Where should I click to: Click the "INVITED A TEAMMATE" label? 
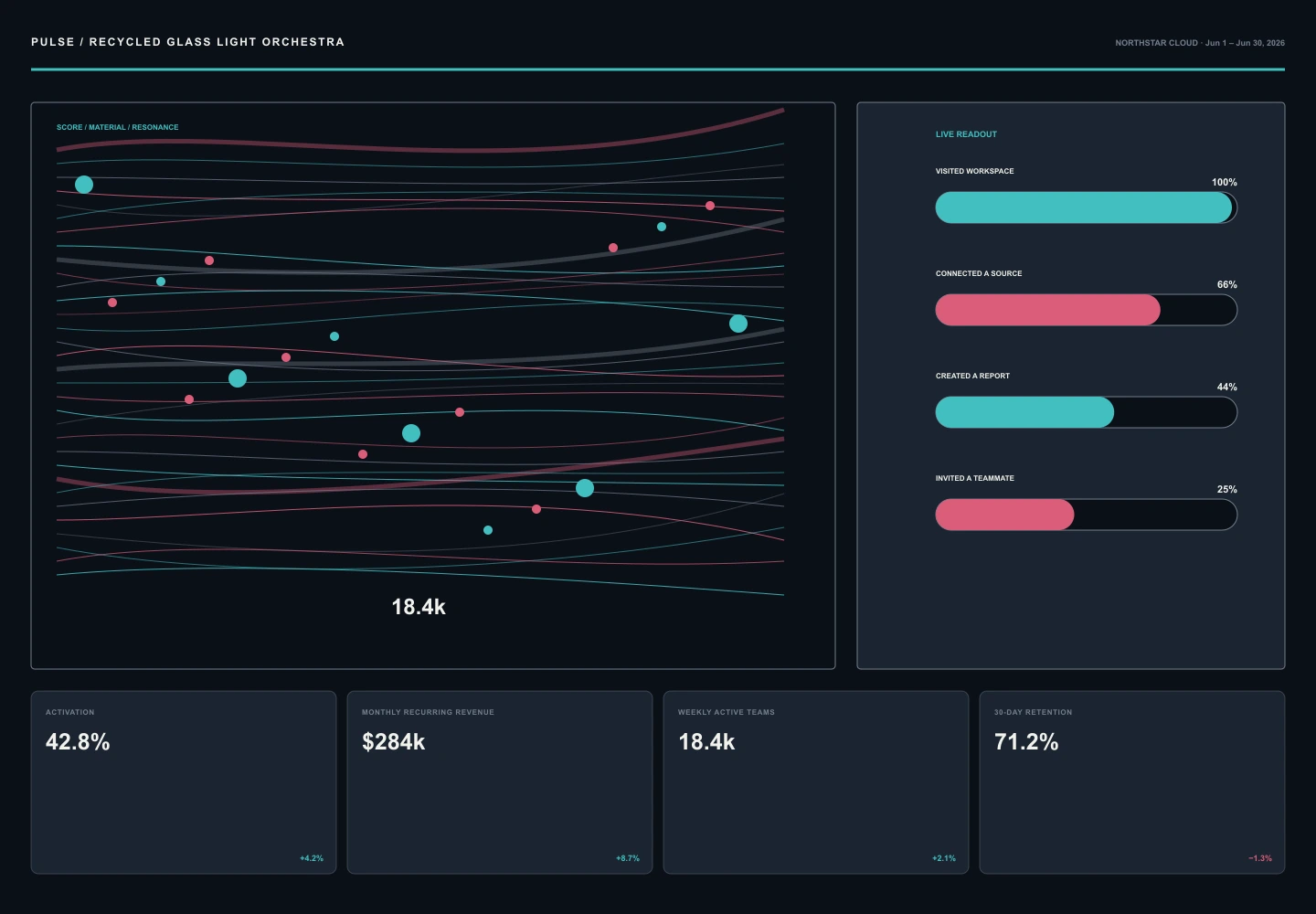974,478
